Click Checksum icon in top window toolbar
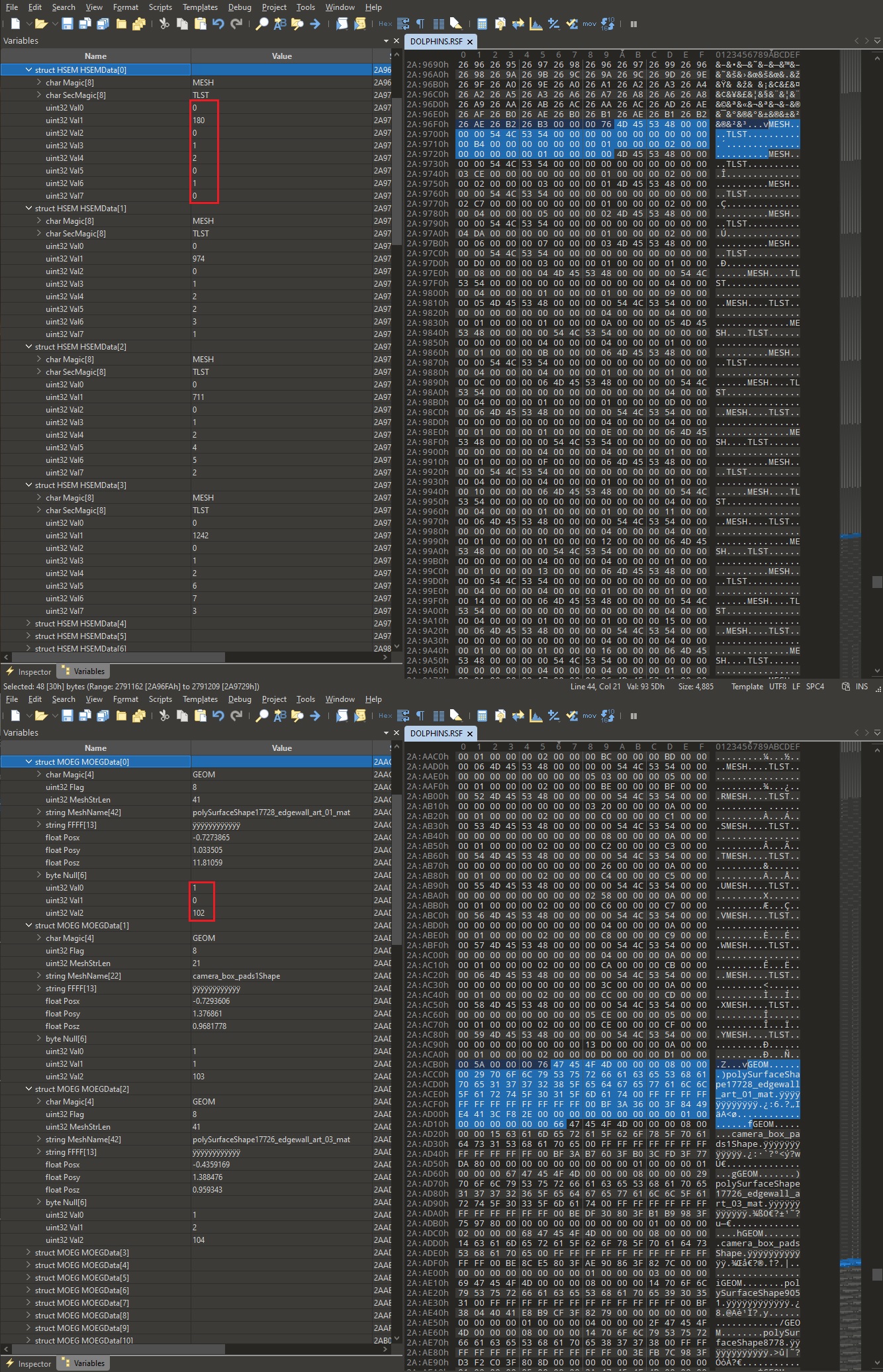Viewport: 883px width, 1372px height. click(572, 24)
